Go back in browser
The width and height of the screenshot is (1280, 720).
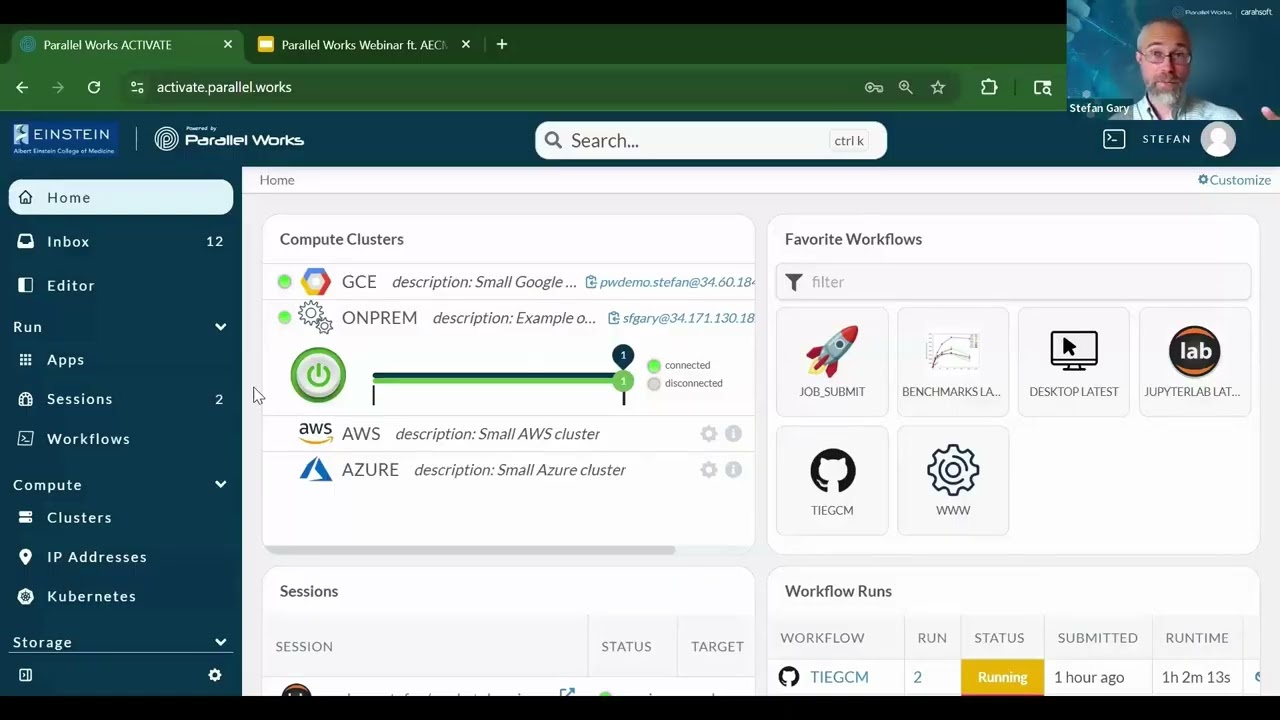22,87
